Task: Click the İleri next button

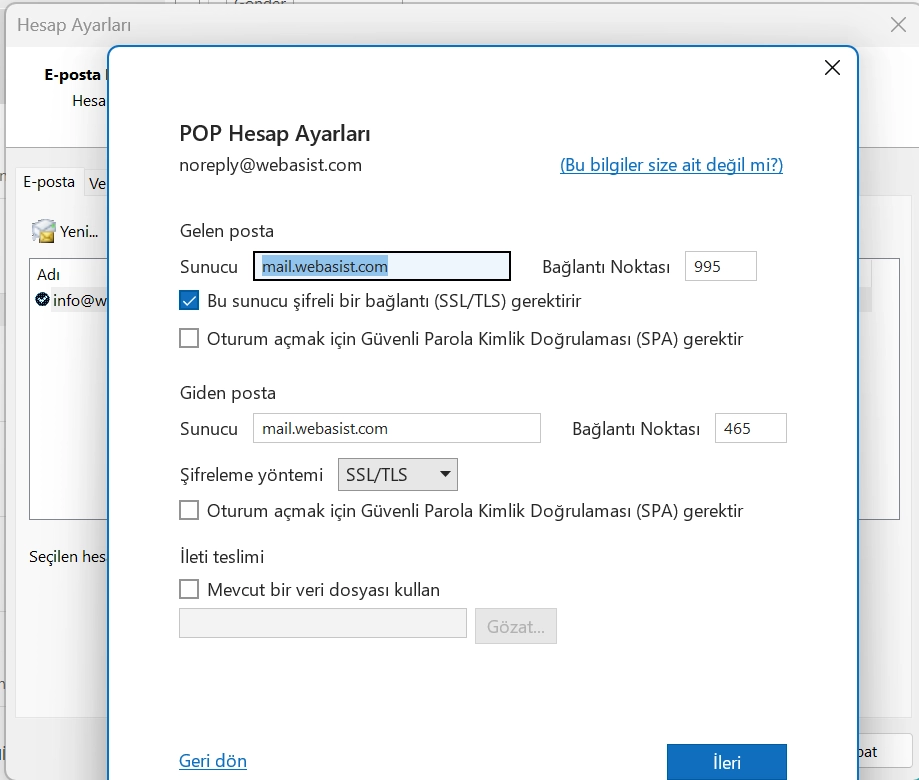Action: coord(726,762)
